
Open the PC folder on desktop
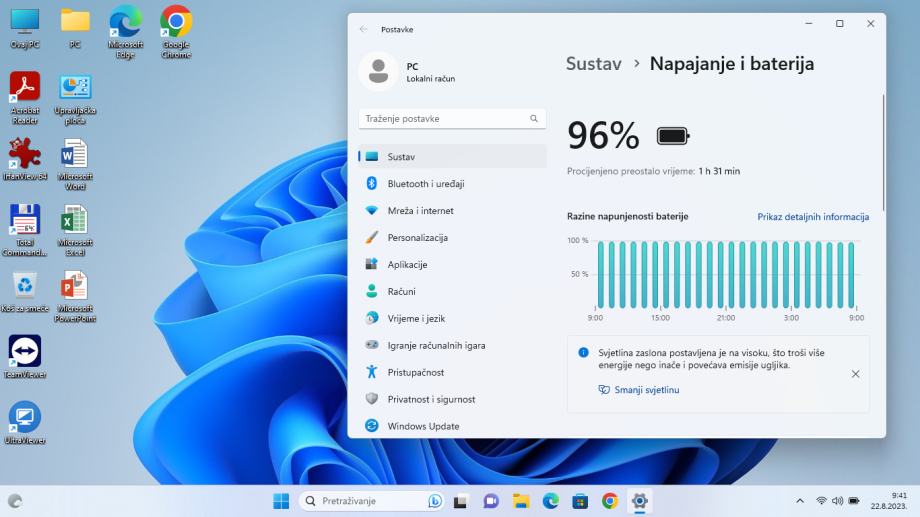pos(75,28)
